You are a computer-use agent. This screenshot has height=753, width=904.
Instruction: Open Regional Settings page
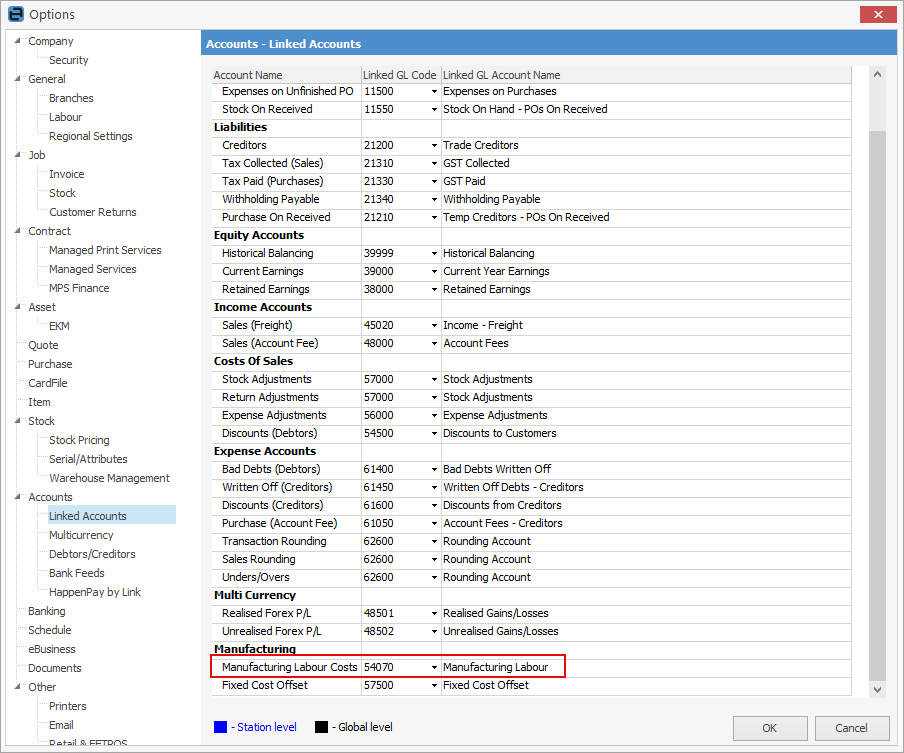[x=91, y=136]
